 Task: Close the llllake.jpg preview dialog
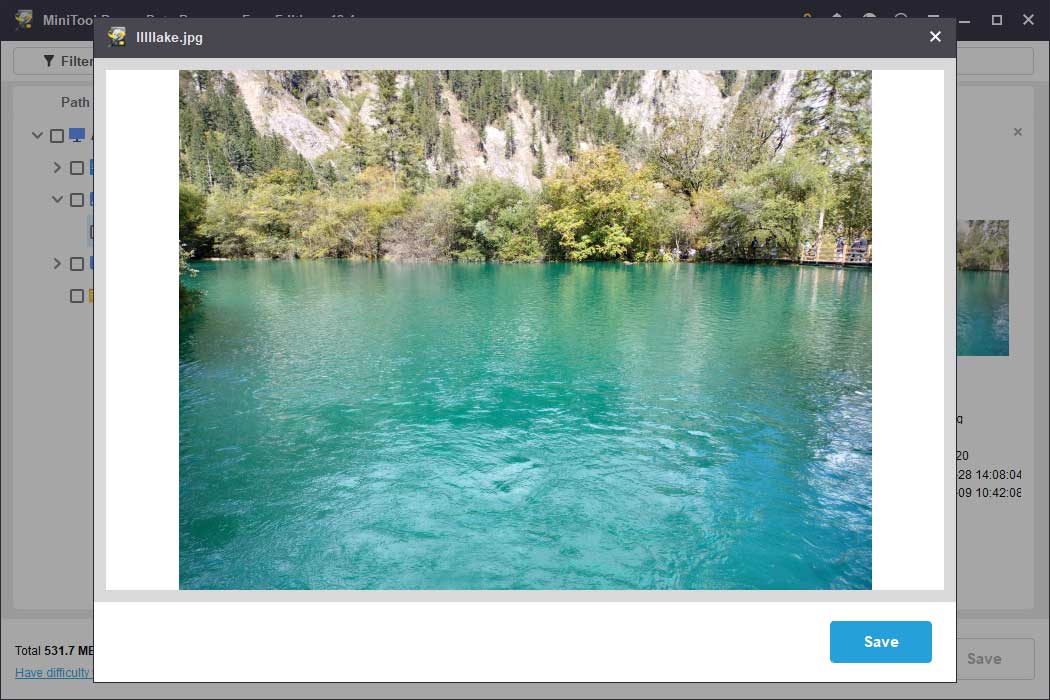(935, 37)
